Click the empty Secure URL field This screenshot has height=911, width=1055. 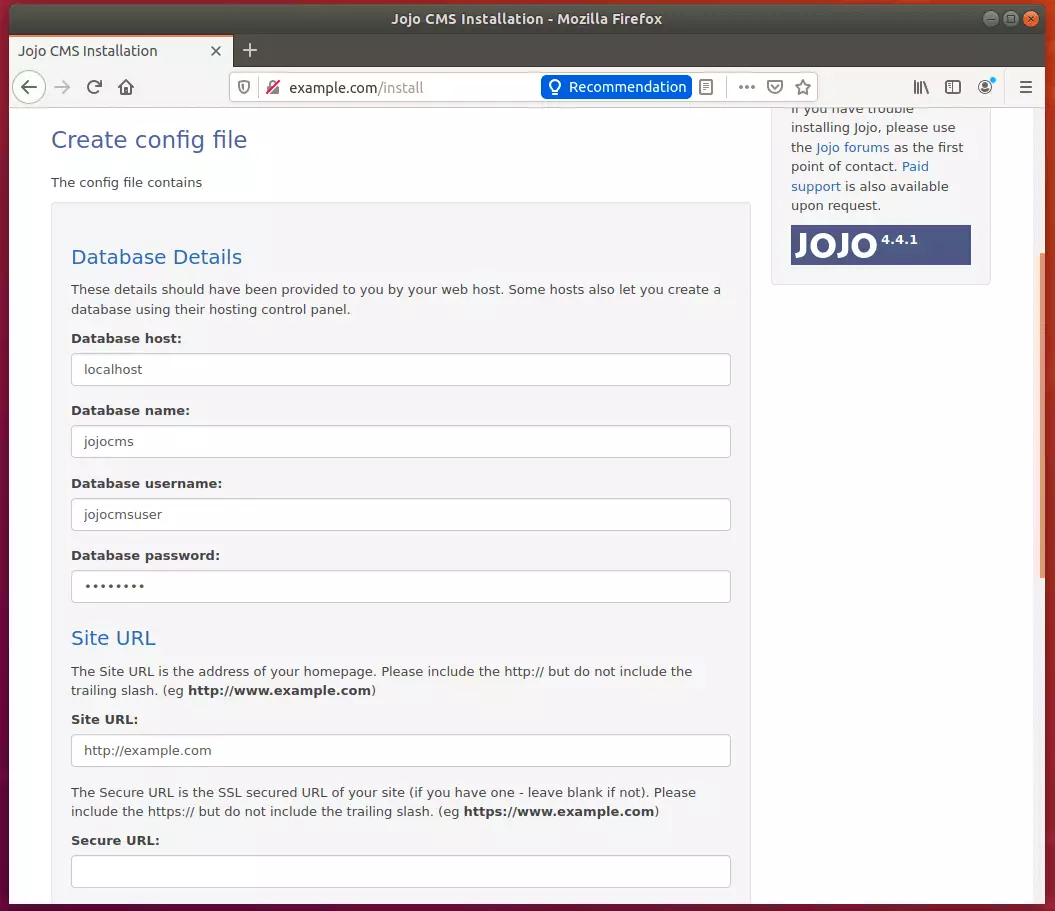point(400,871)
